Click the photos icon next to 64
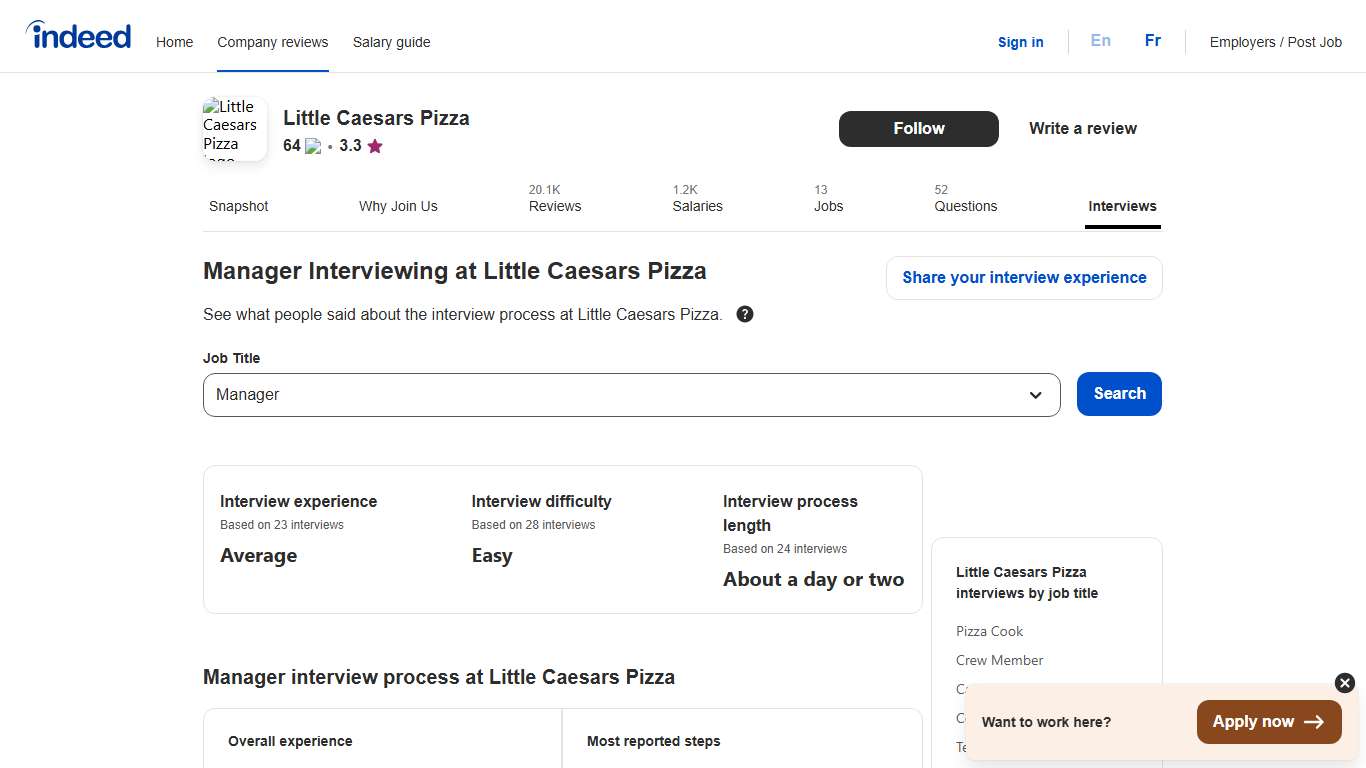Viewport: 1366px width, 768px height. pos(313,145)
